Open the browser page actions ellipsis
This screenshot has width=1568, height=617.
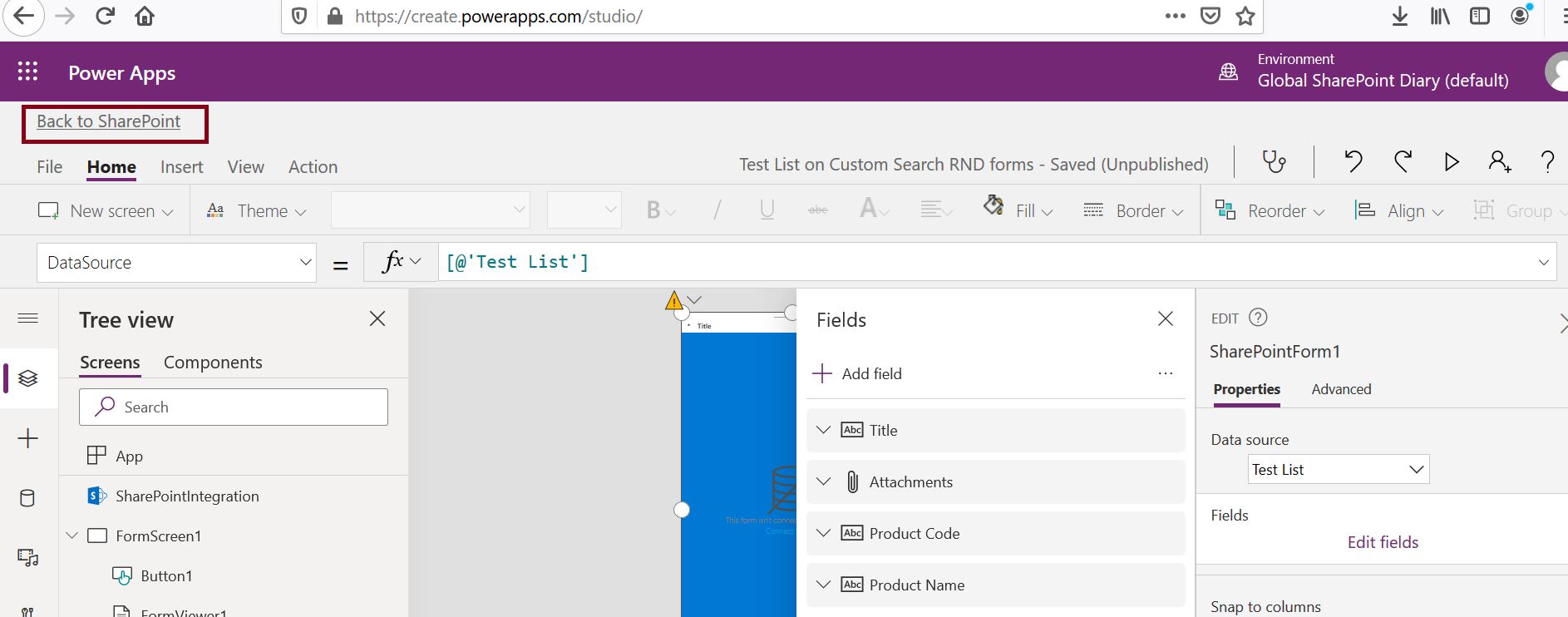1175,16
